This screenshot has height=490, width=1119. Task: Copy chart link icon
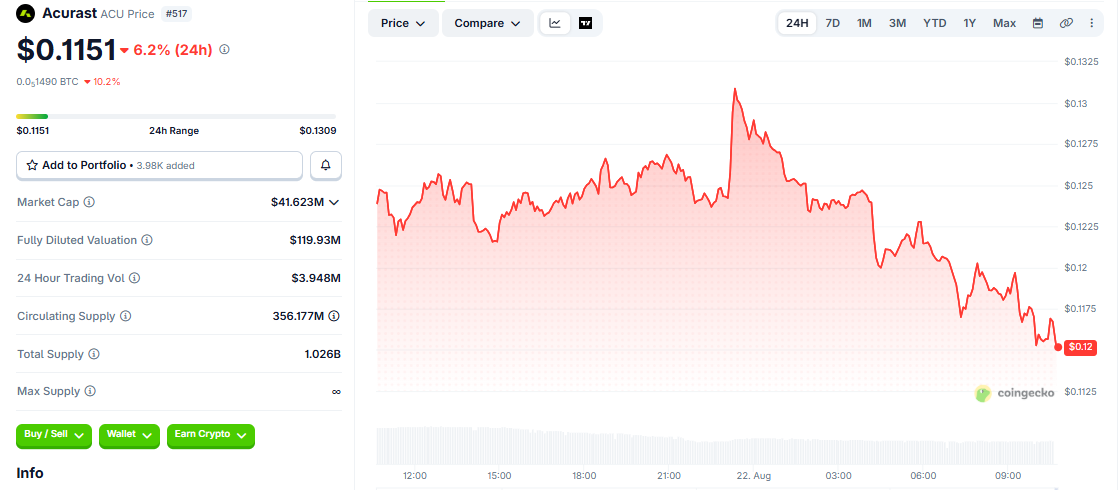point(1066,23)
